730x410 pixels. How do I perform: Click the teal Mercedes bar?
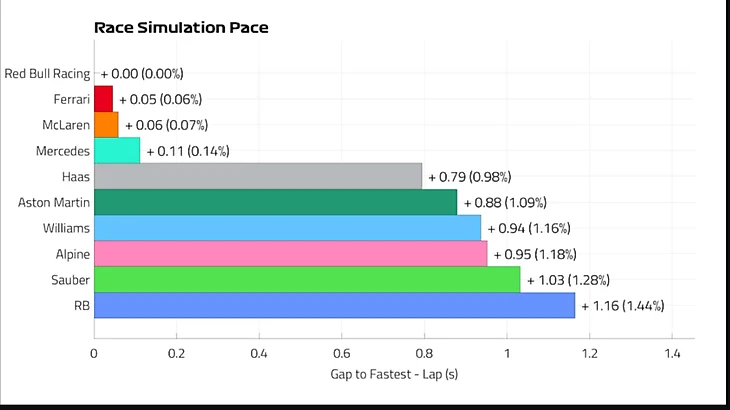click(117, 151)
